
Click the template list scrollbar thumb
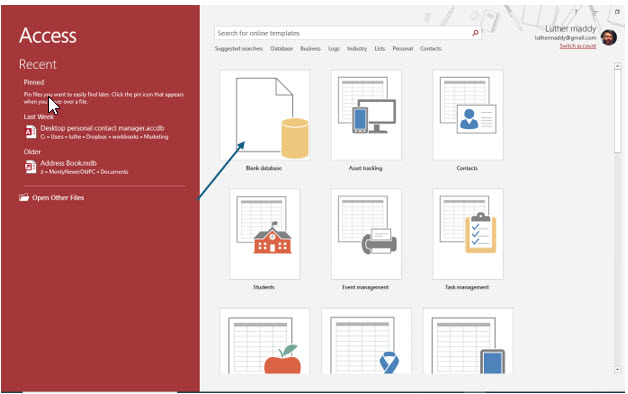click(617, 111)
